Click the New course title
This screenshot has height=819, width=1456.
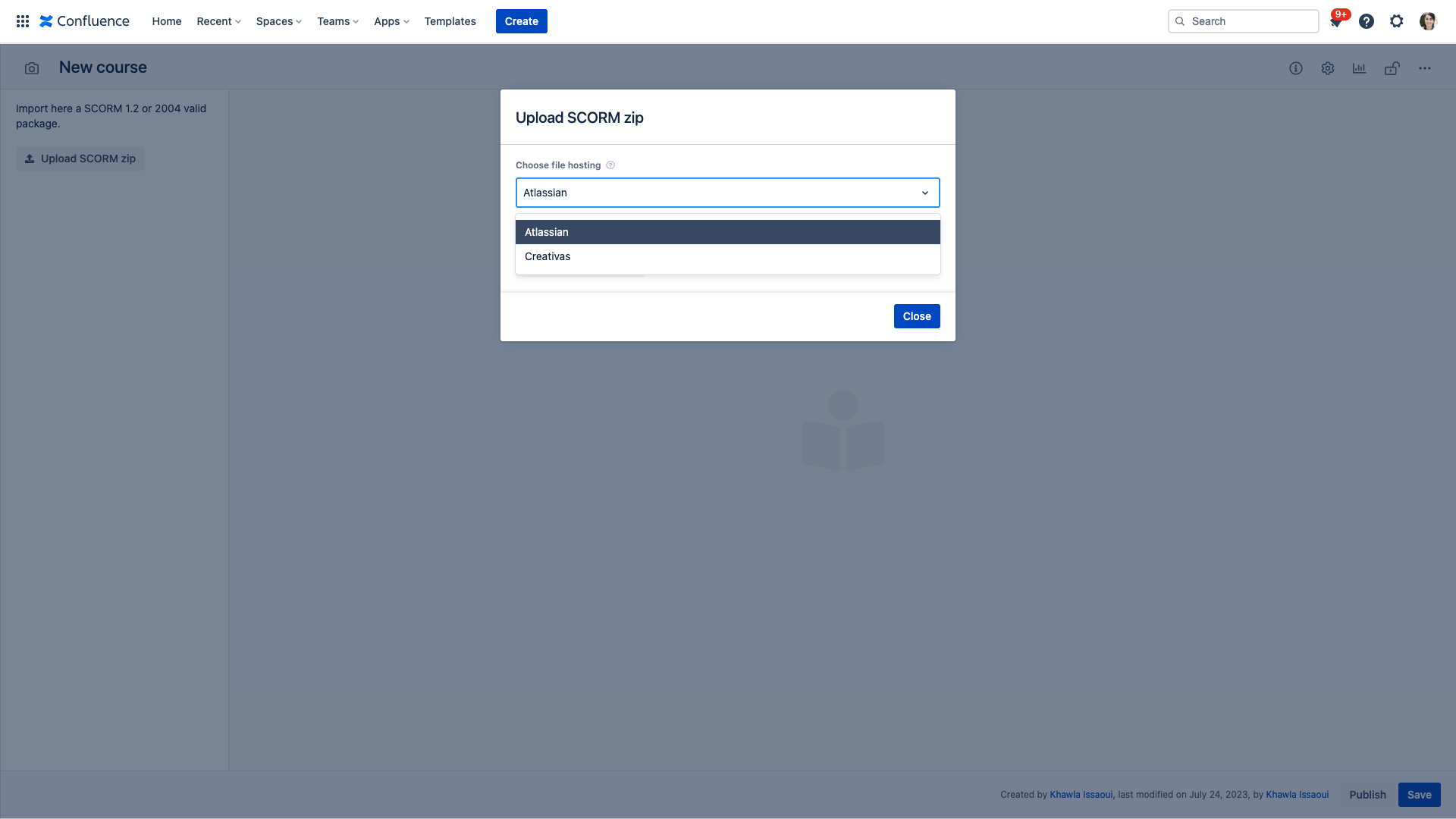(x=103, y=67)
